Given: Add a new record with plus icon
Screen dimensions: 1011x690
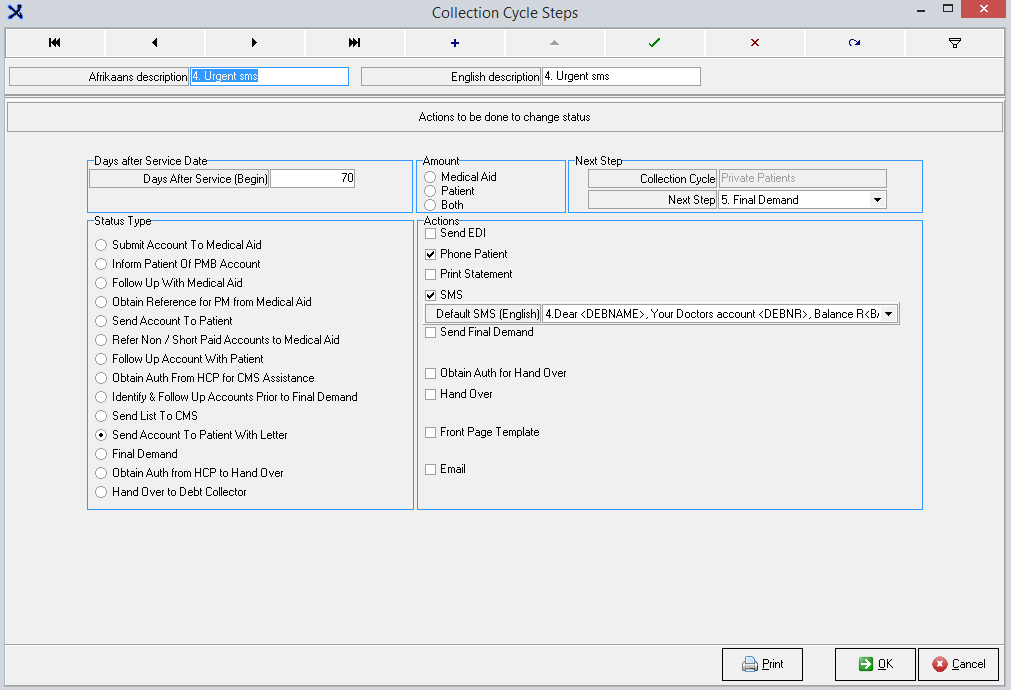Looking at the screenshot, I should click(x=455, y=43).
